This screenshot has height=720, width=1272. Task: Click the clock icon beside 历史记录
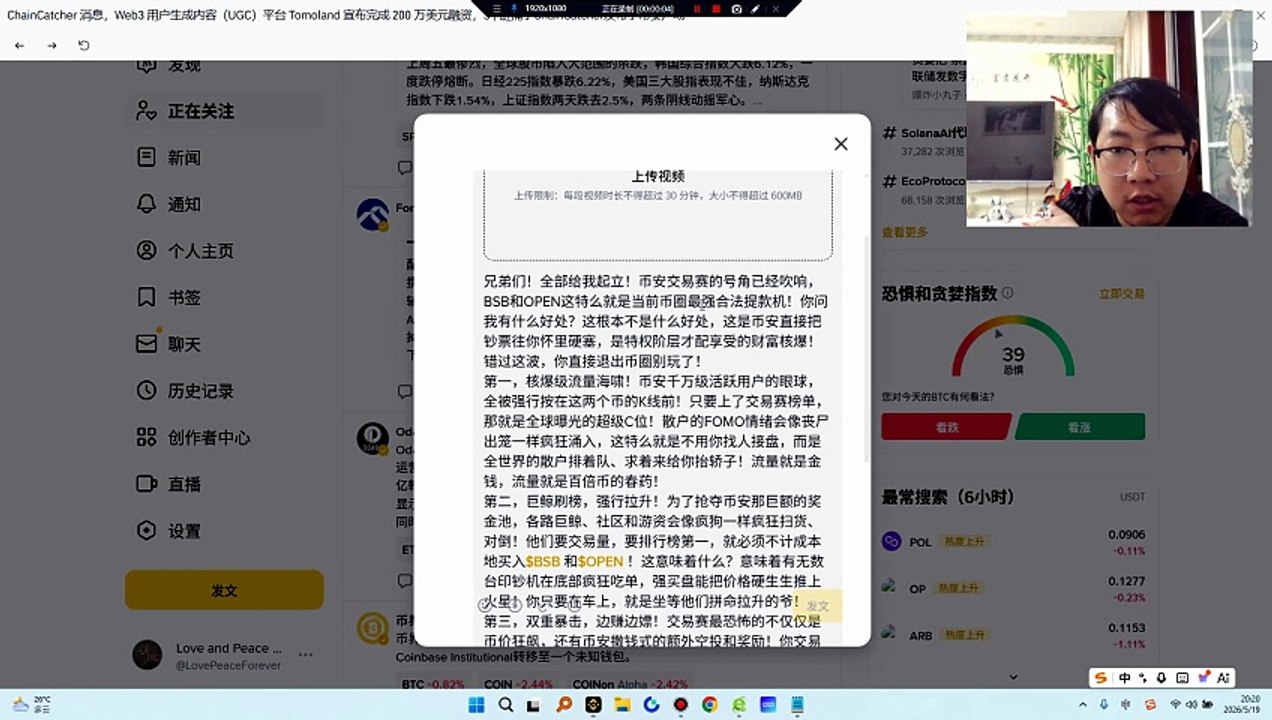(146, 391)
